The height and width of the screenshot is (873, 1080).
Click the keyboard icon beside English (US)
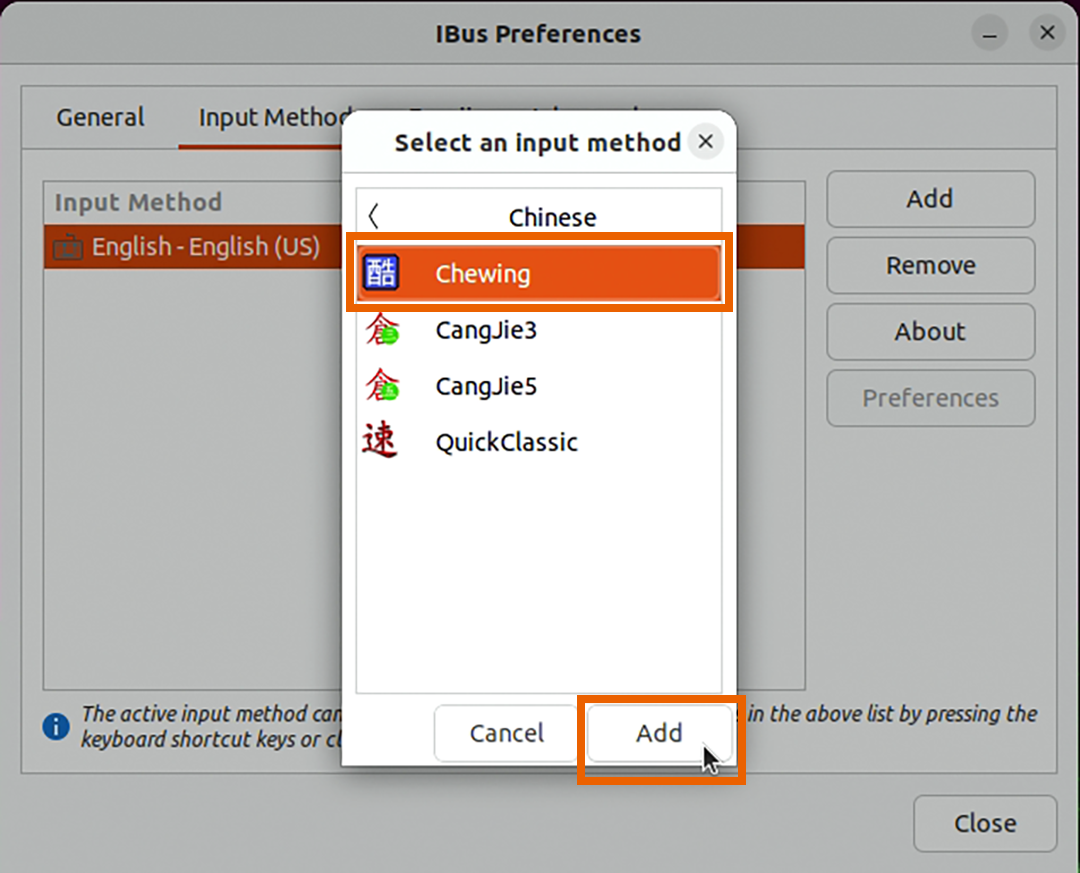[68, 247]
